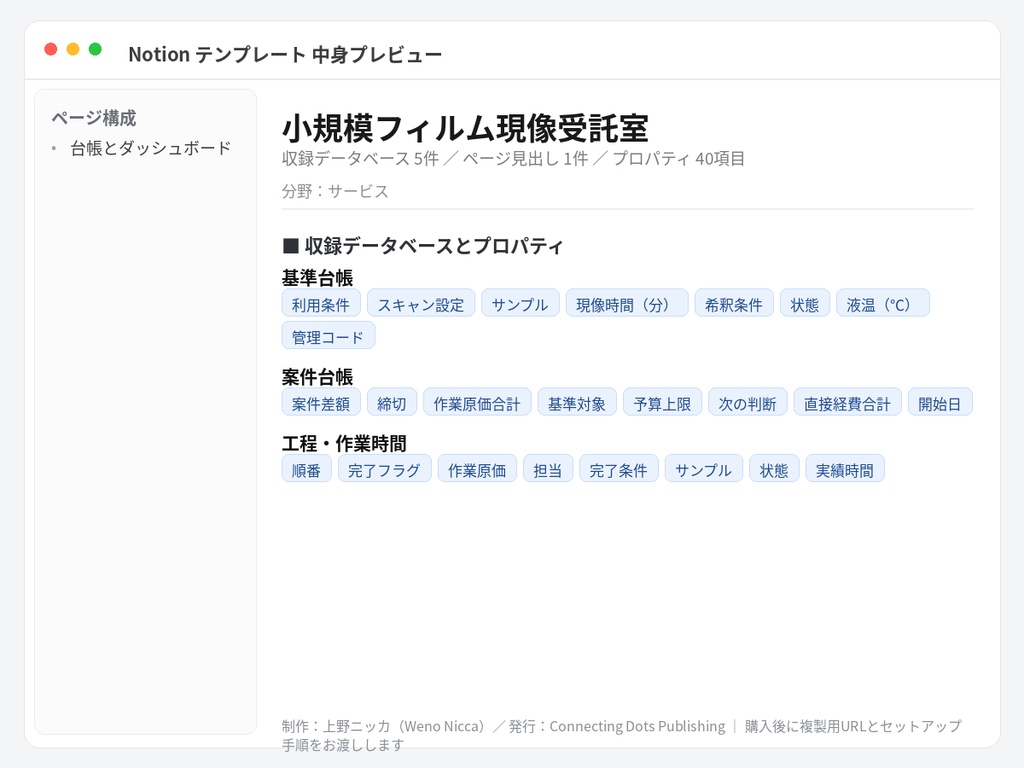Viewport: 1024px width, 768px height.
Task: Select the 状態 tag under 基準台帳
Action: (805, 303)
